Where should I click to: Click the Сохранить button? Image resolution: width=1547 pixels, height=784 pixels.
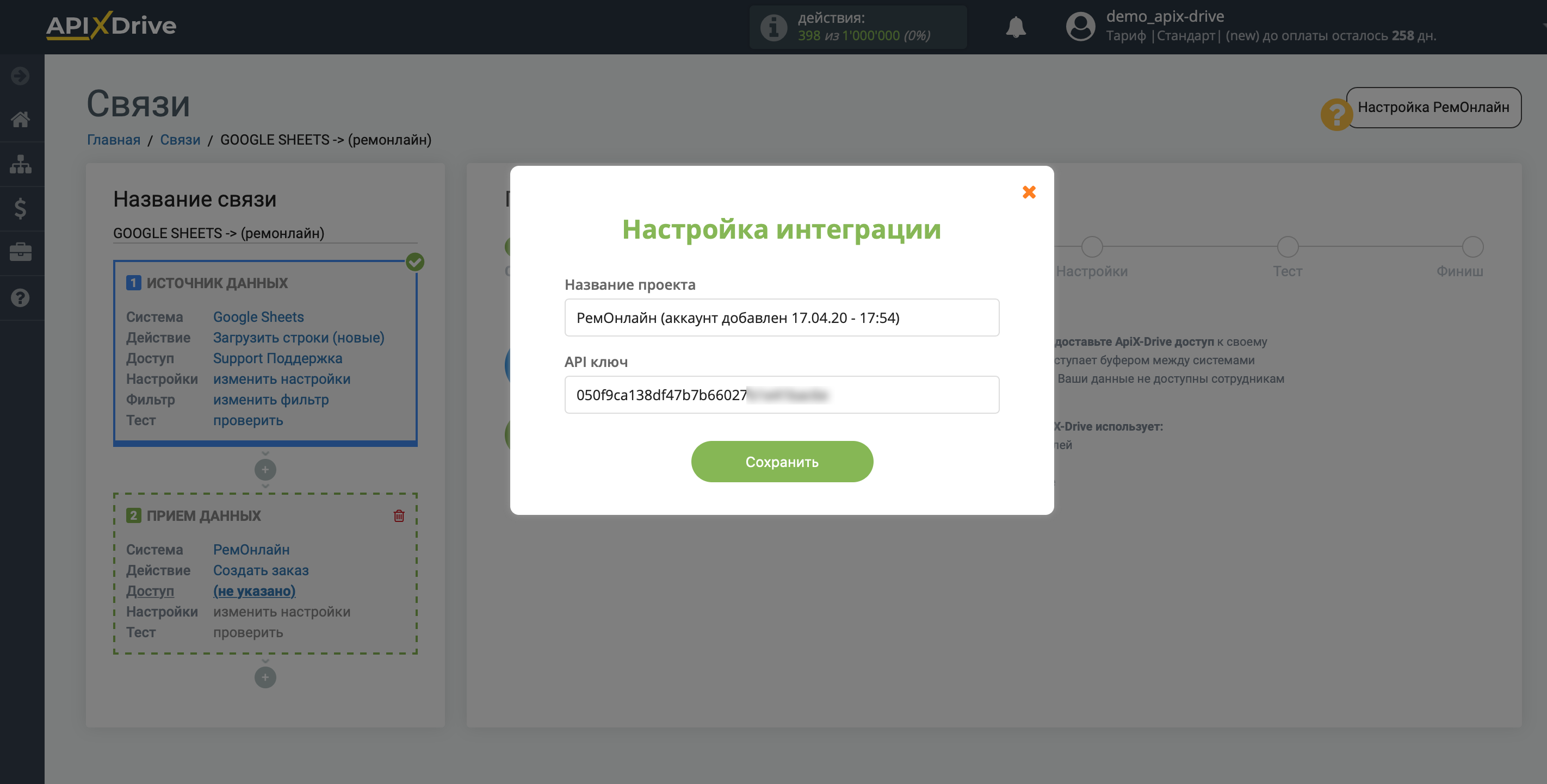click(782, 462)
